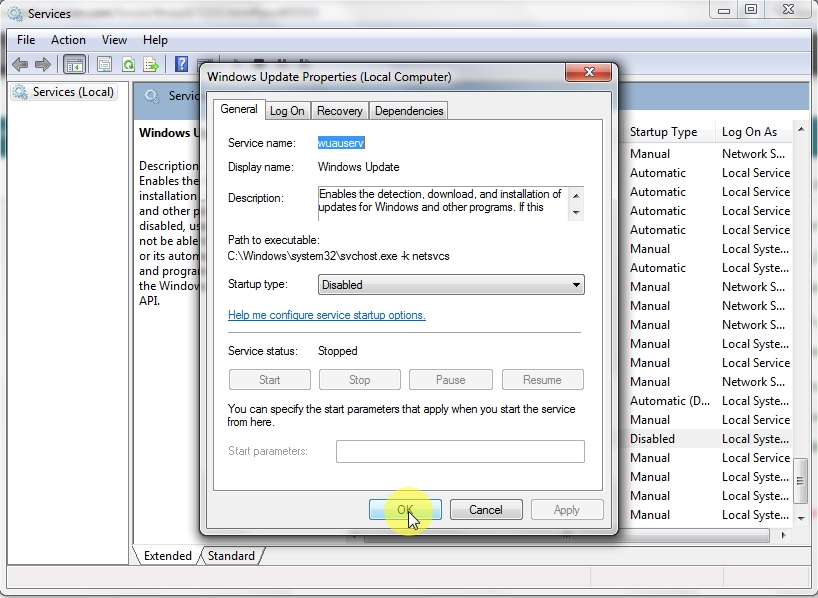Viewport: 818px width, 598px height.
Task: Open 'Help me configure service startup options' link
Action: tap(327, 315)
